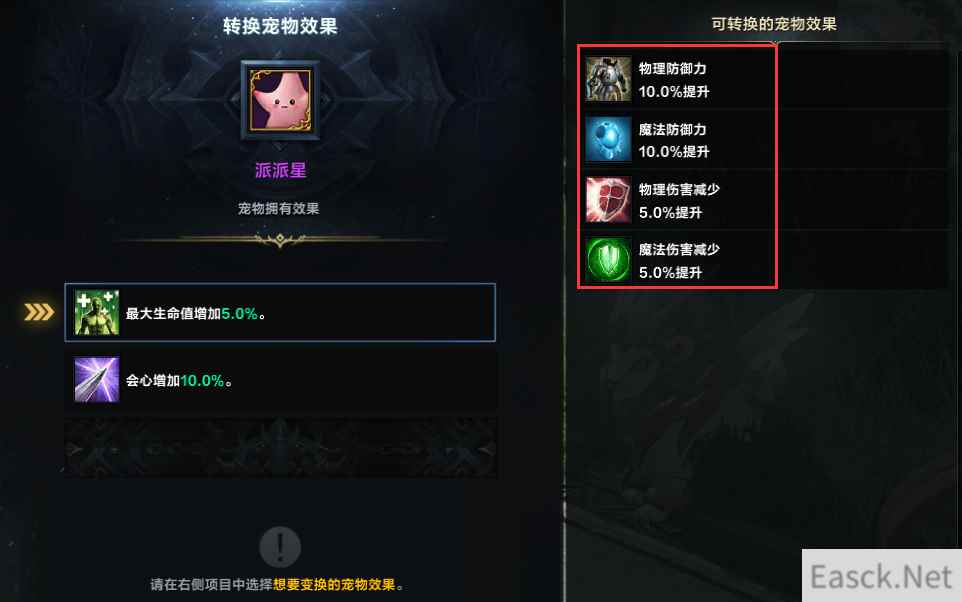
Task: Select the 魔法防御力 blue orb icon
Action: click(x=608, y=139)
